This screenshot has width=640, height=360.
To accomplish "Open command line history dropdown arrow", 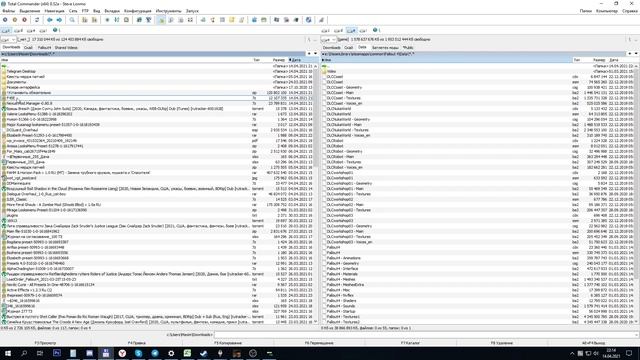I will [637, 335].
